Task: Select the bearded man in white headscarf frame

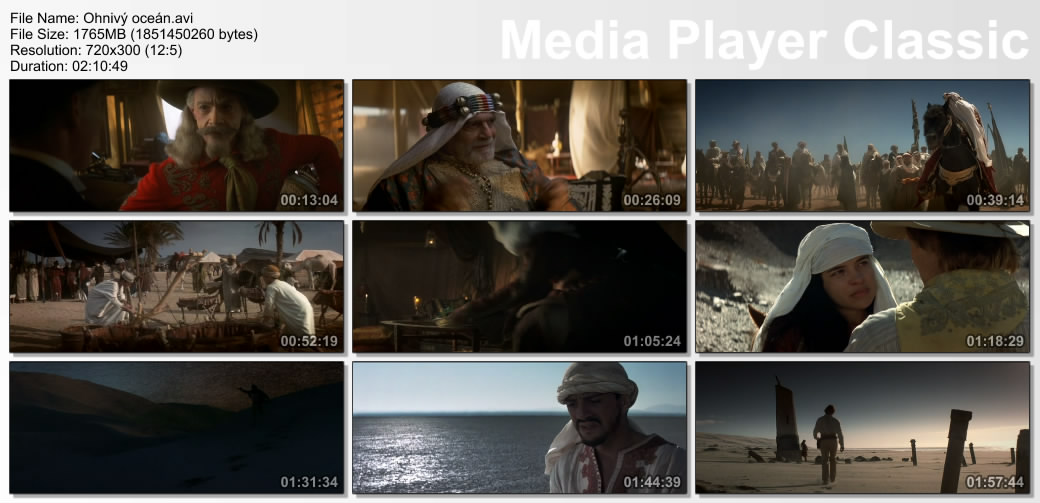Action: (519, 145)
